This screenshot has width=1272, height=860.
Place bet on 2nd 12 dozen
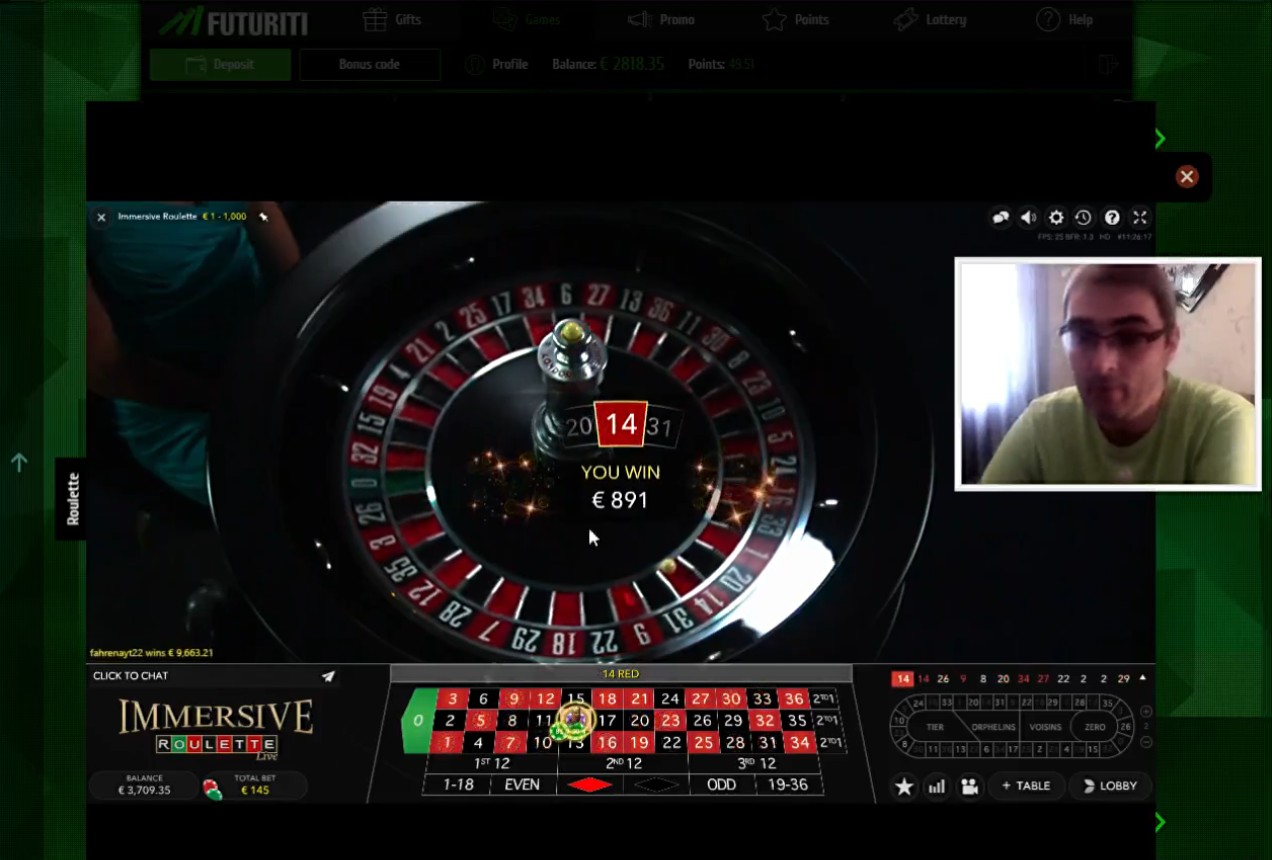tap(622, 763)
